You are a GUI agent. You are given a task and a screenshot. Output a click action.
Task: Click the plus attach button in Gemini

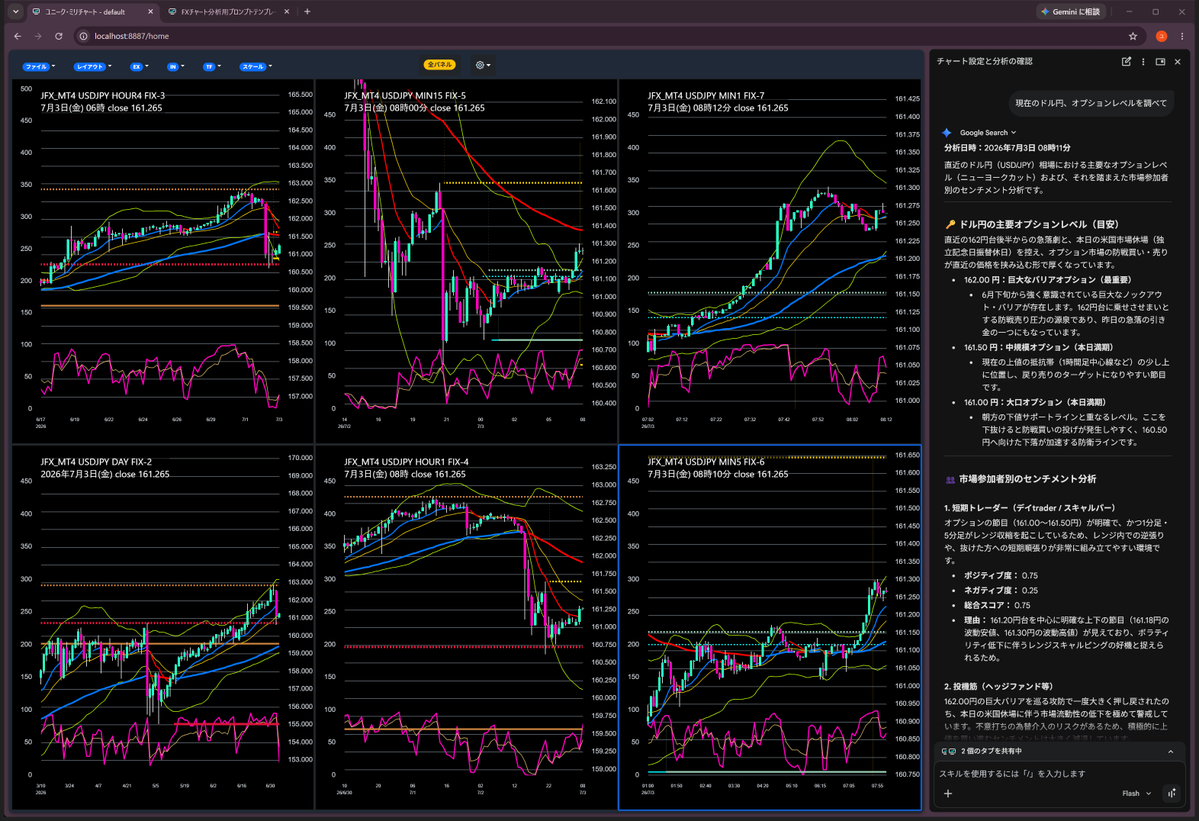tap(947, 793)
